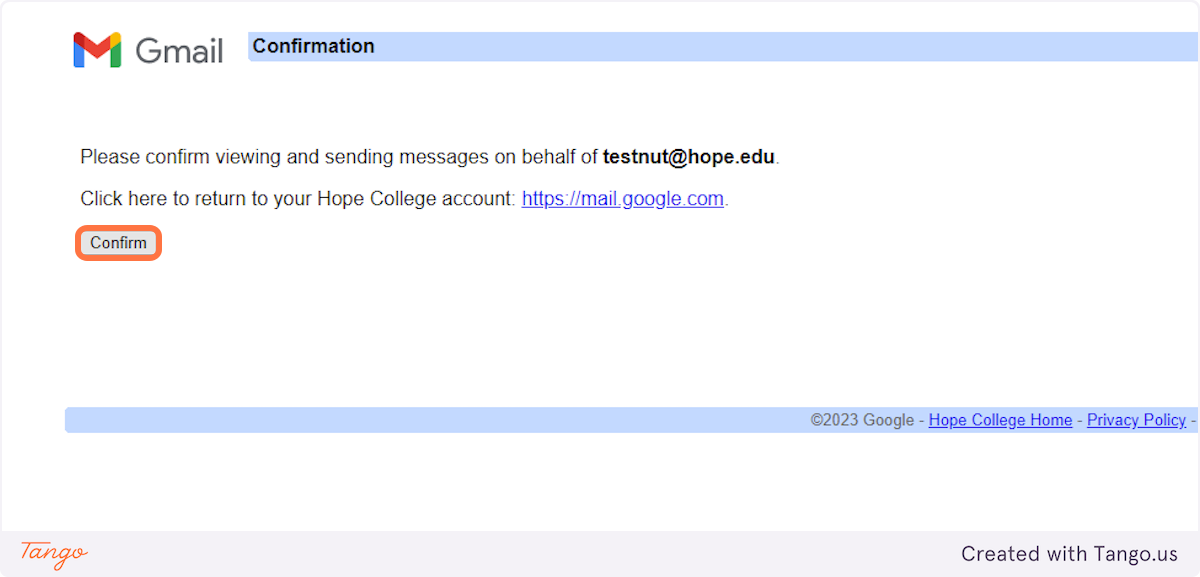Click the Created with Tango.us label
Image resolution: width=1200 pixels, height=577 pixels.
pos(1069,553)
